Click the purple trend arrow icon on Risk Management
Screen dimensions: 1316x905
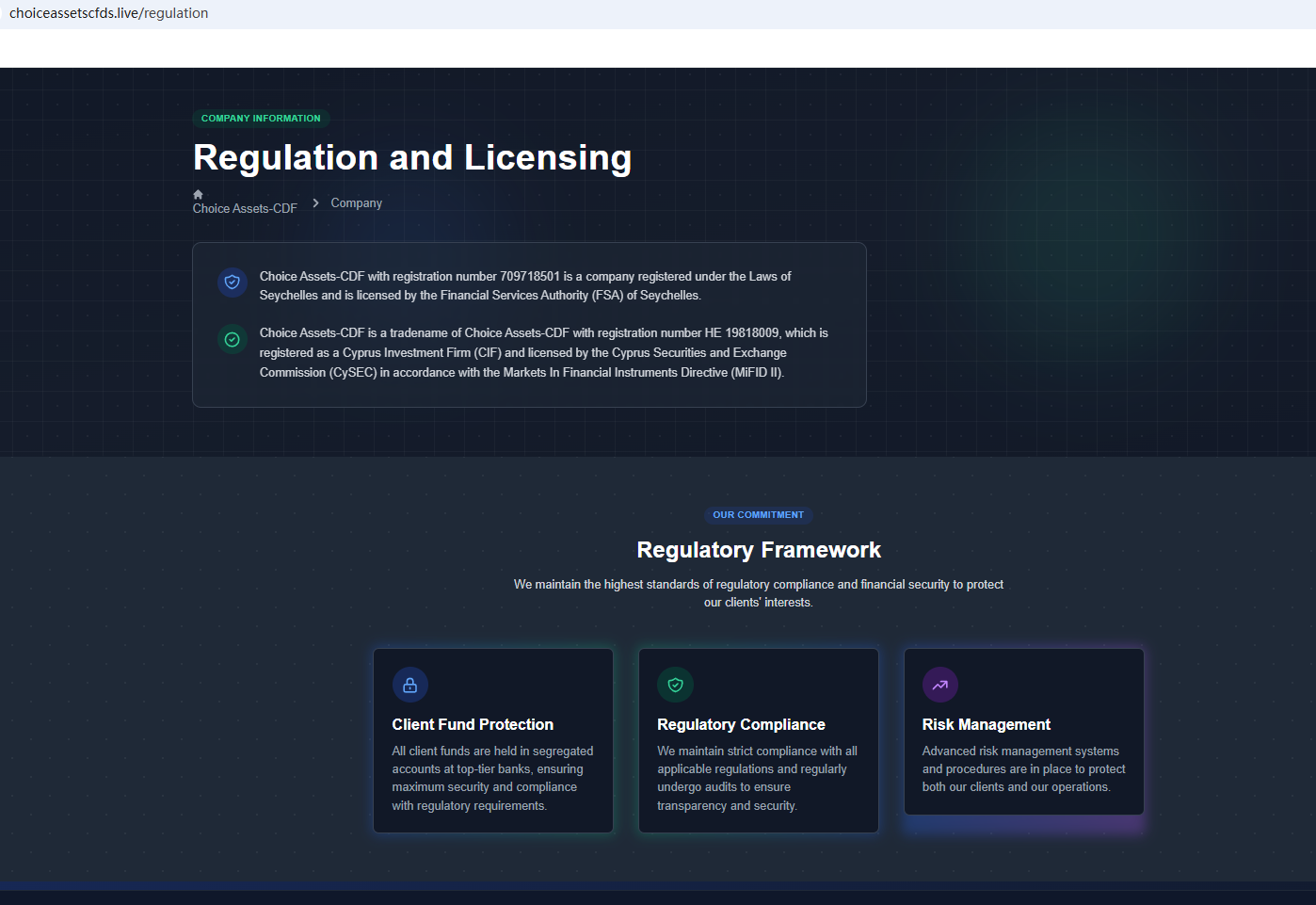[x=939, y=686]
